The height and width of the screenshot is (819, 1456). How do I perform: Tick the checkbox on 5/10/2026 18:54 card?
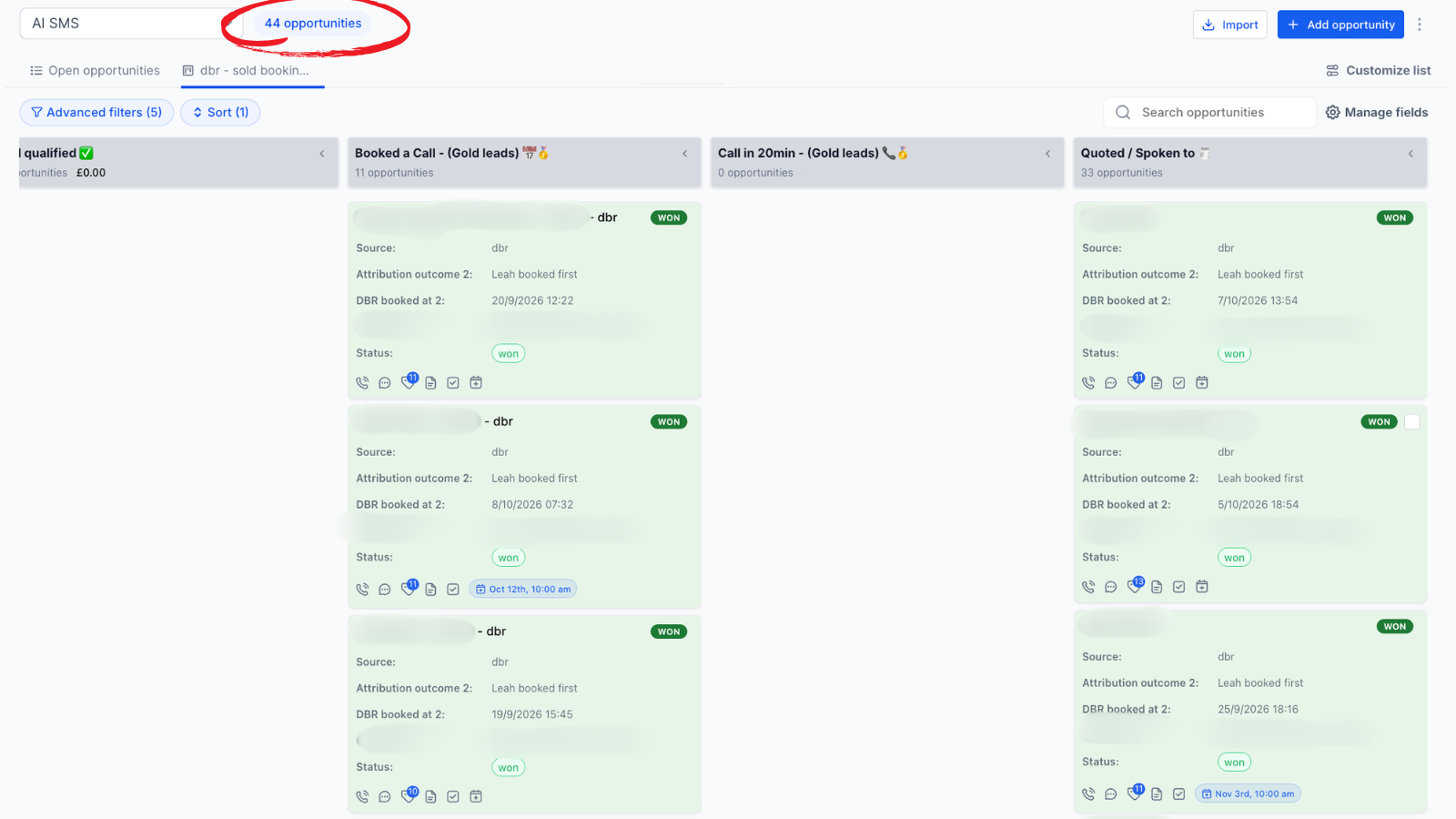1412,422
